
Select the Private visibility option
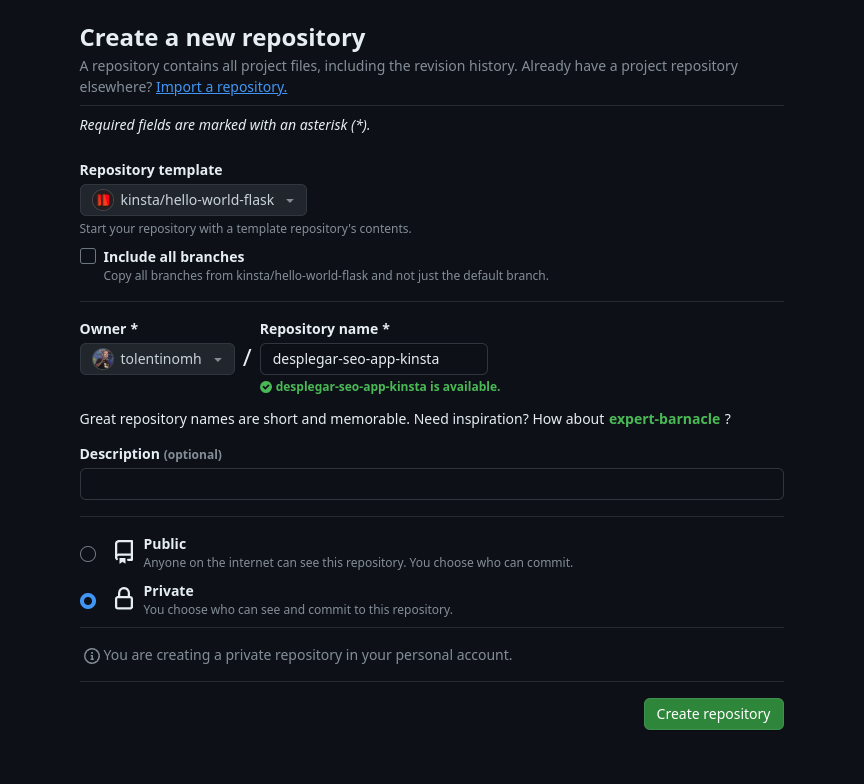coord(88,600)
